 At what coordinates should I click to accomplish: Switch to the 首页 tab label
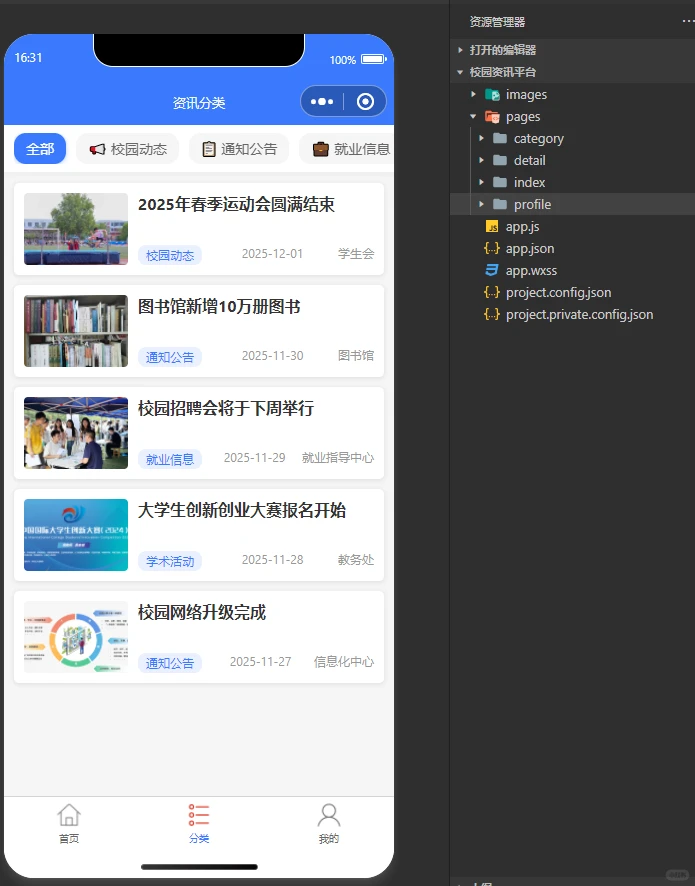coord(69,839)
